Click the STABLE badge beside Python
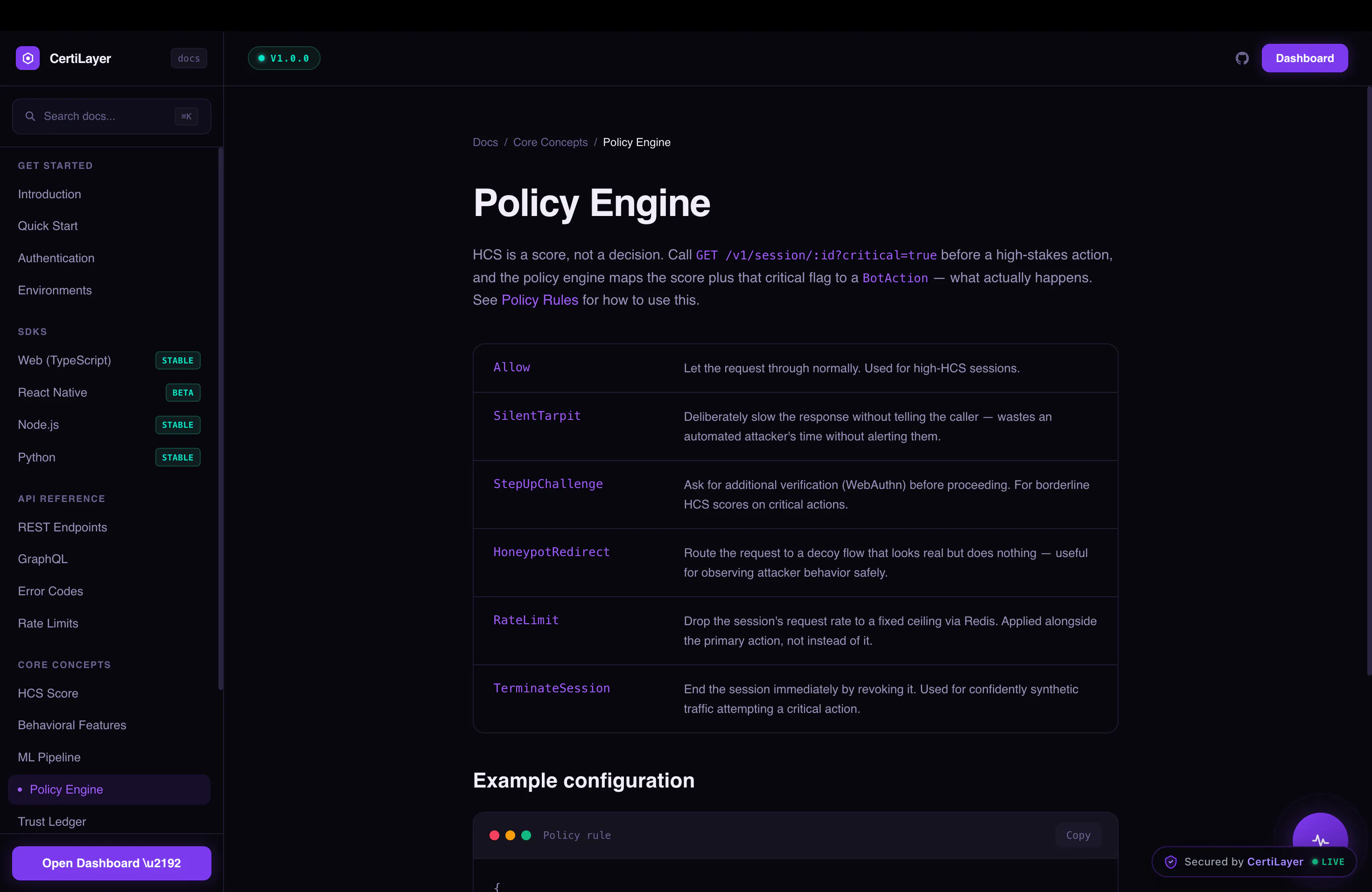This screenshot has height=892, width=1372. (x=177, y=458)
